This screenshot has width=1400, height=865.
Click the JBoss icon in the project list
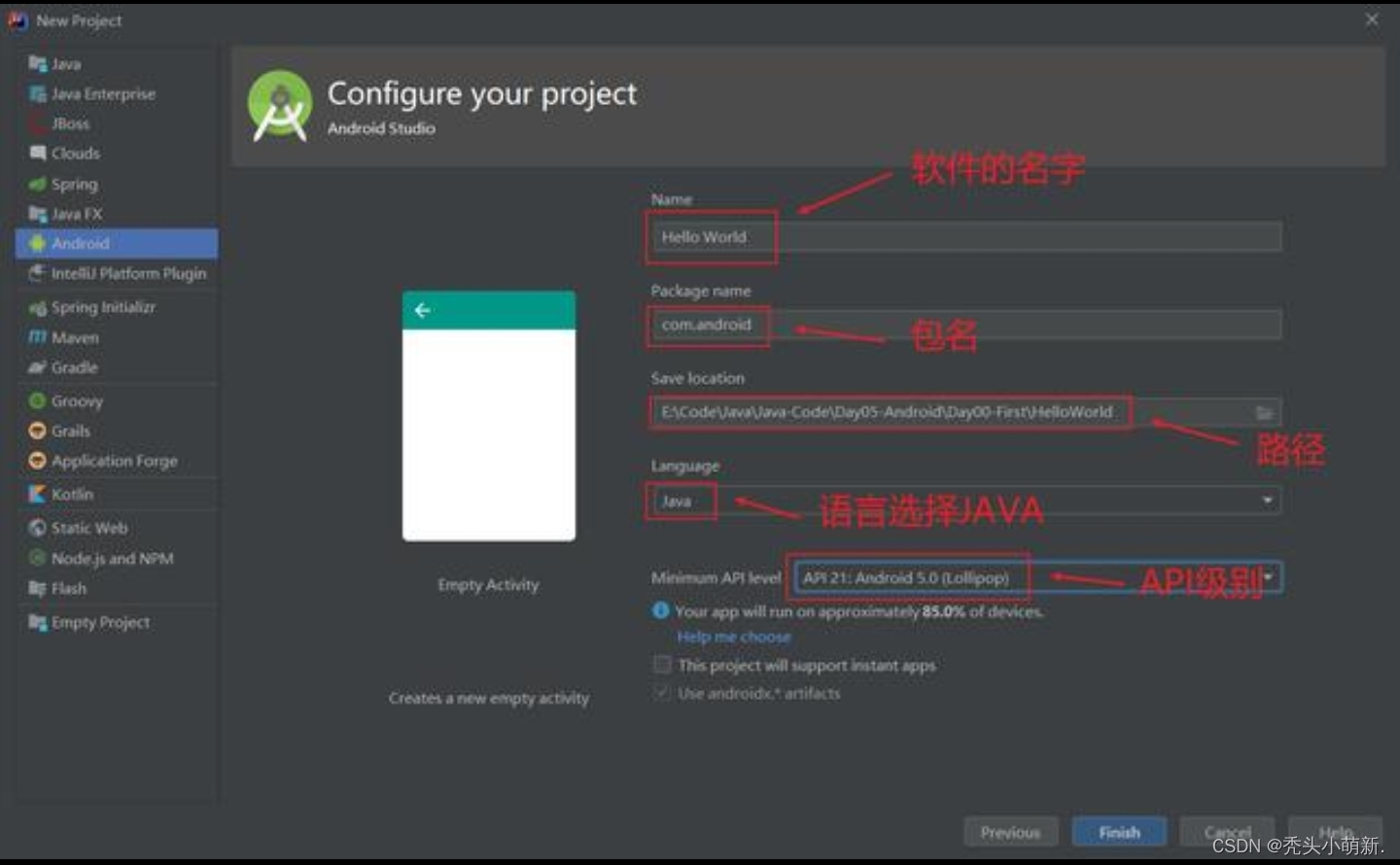click(38, 123)
